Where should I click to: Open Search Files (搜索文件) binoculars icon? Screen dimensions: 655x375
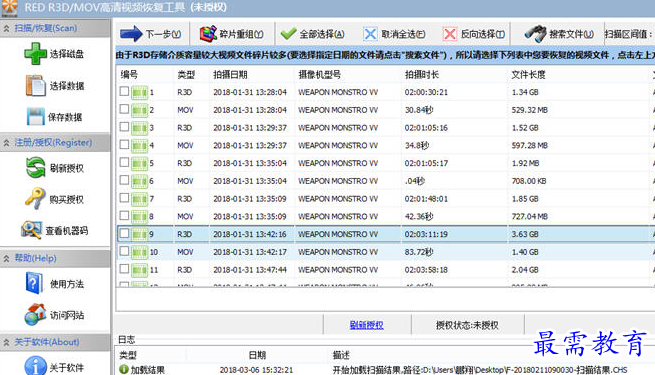point(536,34)
